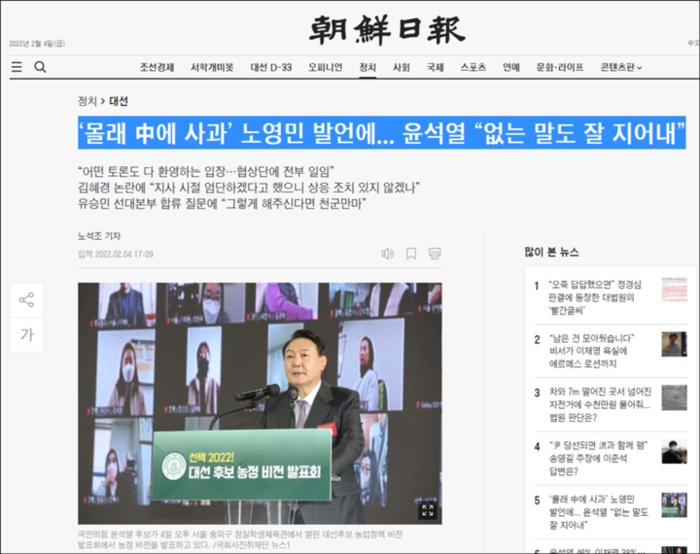
Task: Click thumbnail of the second popular story
Action: [673, 344]
